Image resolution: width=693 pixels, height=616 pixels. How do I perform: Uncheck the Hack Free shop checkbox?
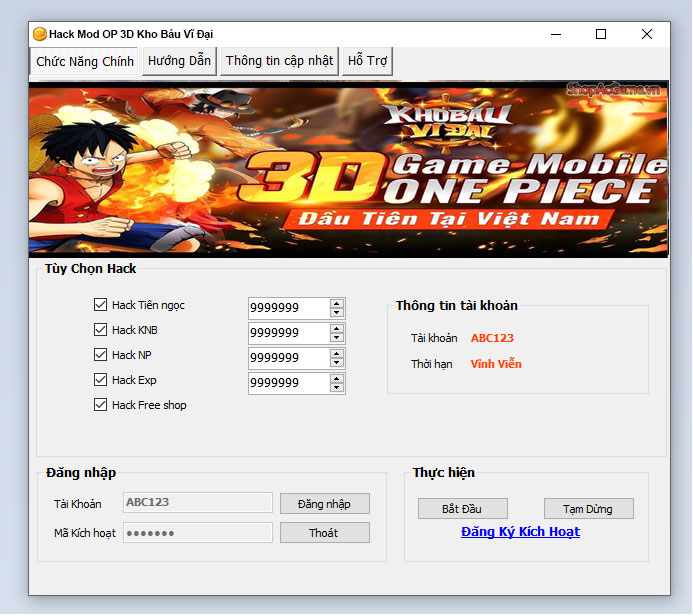click(x=100, y=405)
